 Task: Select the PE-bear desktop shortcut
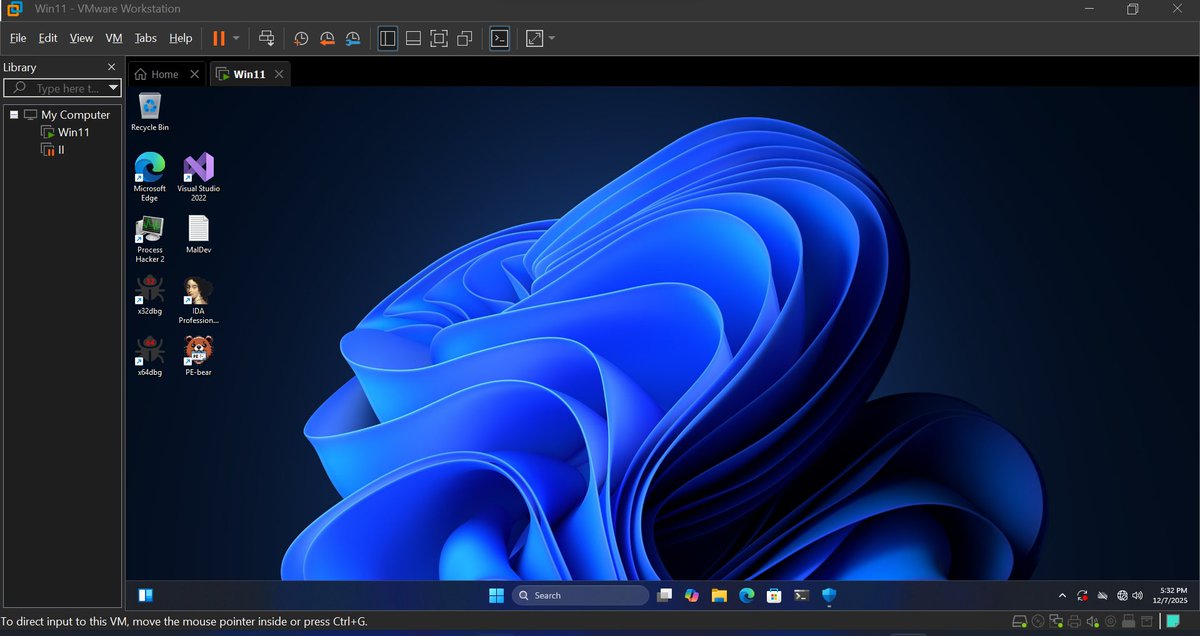(x=198, y=356)
